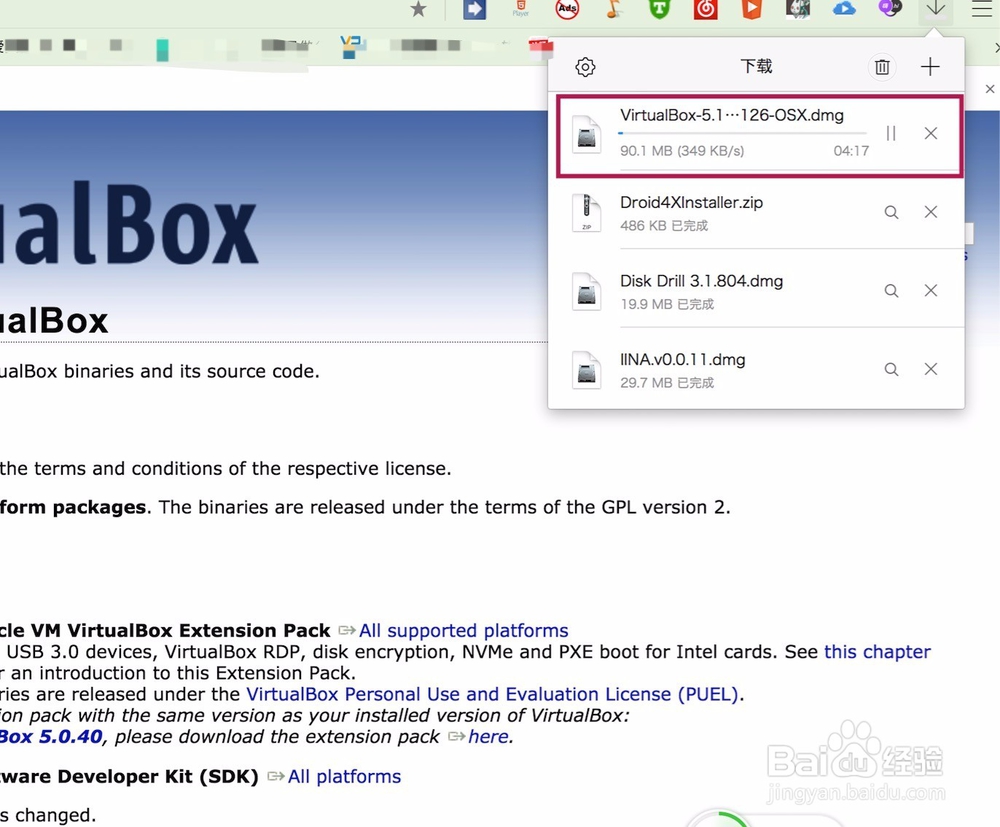Image resolution: width=1000 pixels, height=827 pixels.
Task: Open the 'this chapter' link
Action: [878, 652]
